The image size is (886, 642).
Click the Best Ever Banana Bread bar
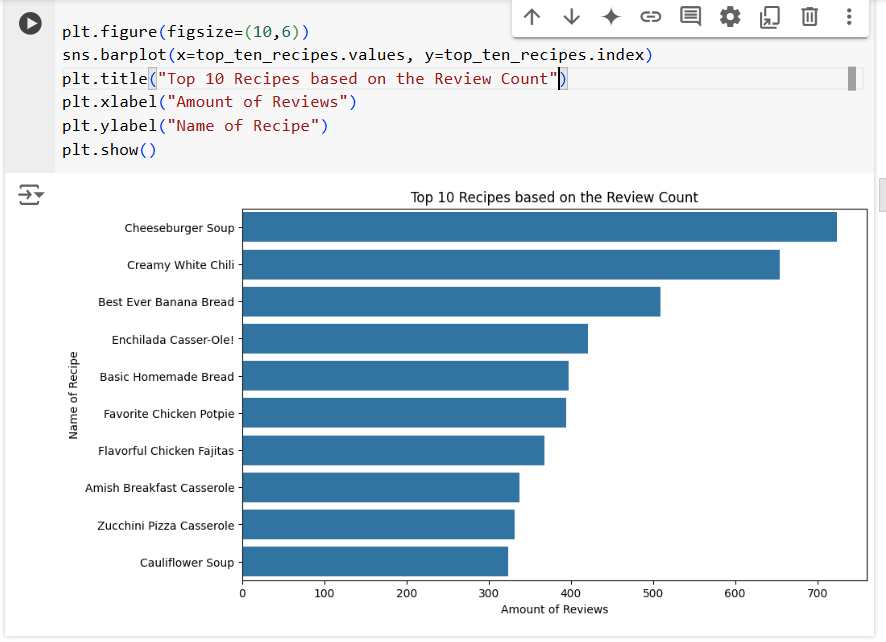(451, 302)
